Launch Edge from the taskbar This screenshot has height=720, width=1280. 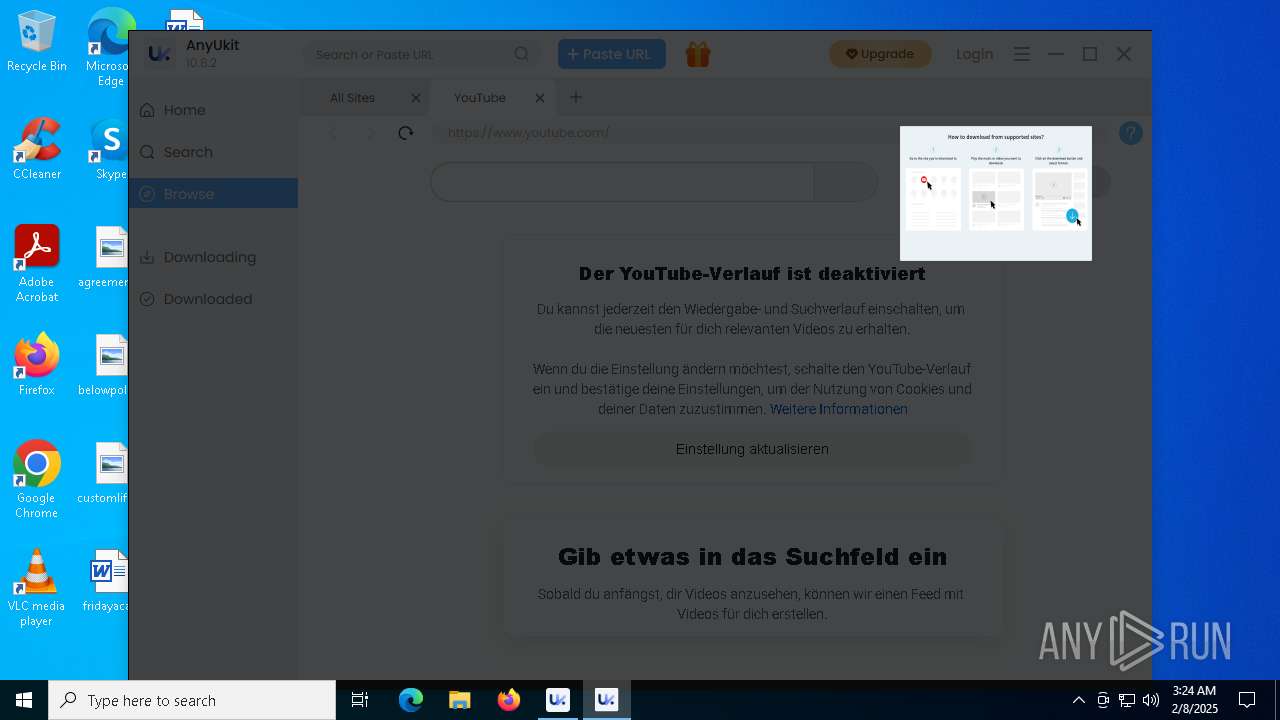(x=411, y=700)
